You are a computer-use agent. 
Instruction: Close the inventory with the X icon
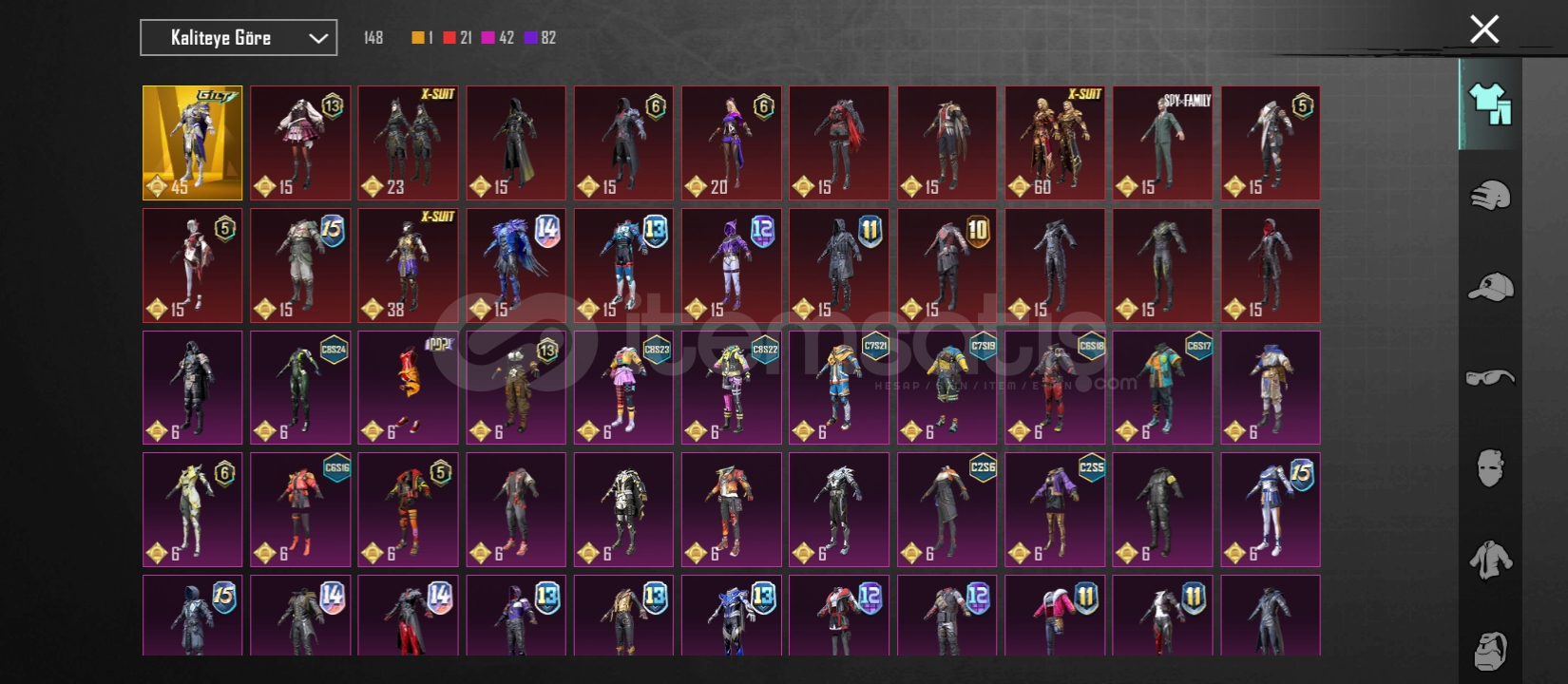[1484, 29]
